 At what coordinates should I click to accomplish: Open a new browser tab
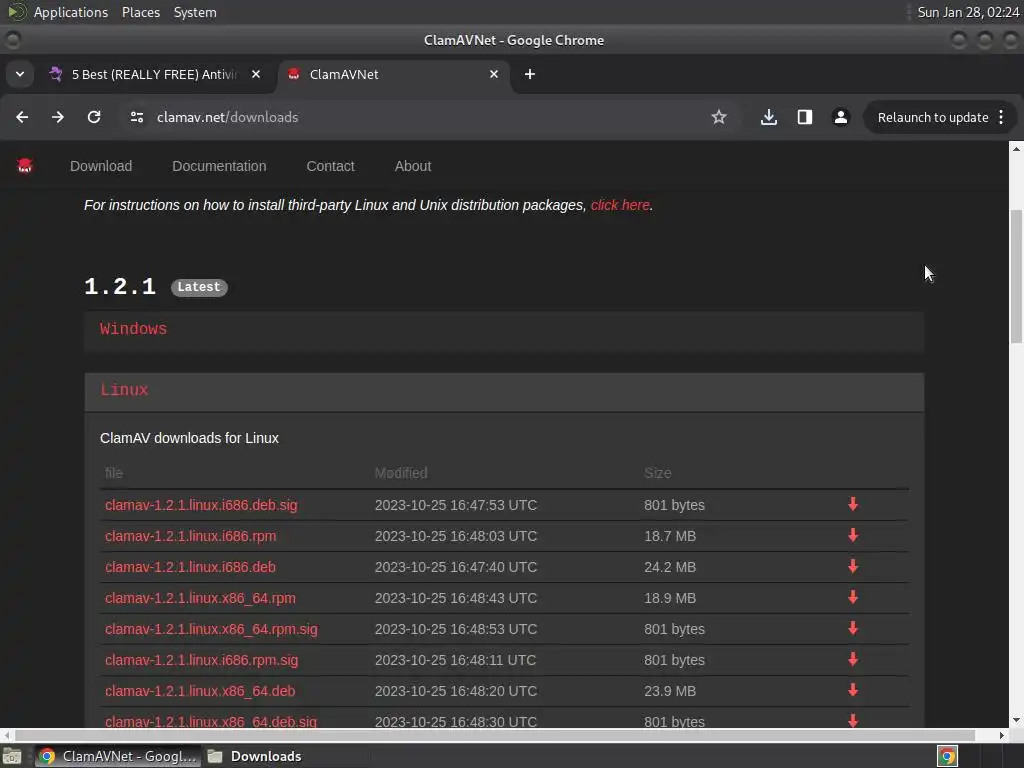(530, 74)
